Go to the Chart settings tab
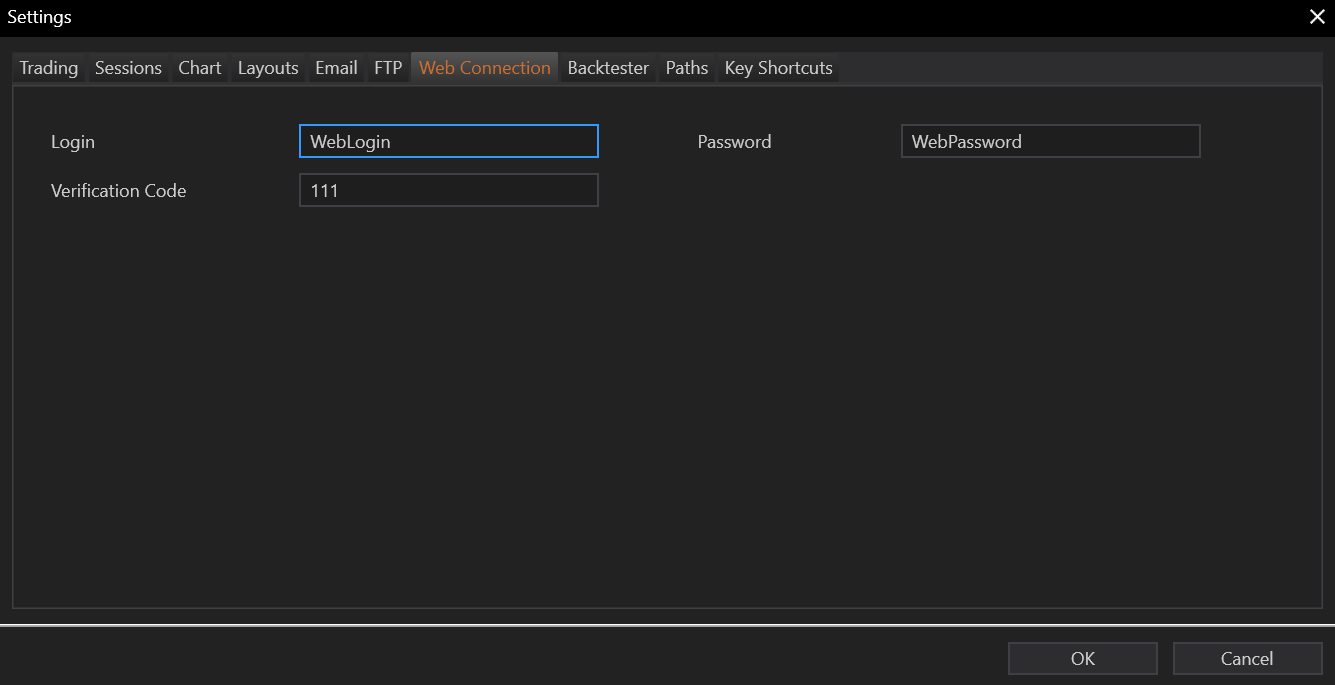This screenshot has width=1335, height=685. 200,68
